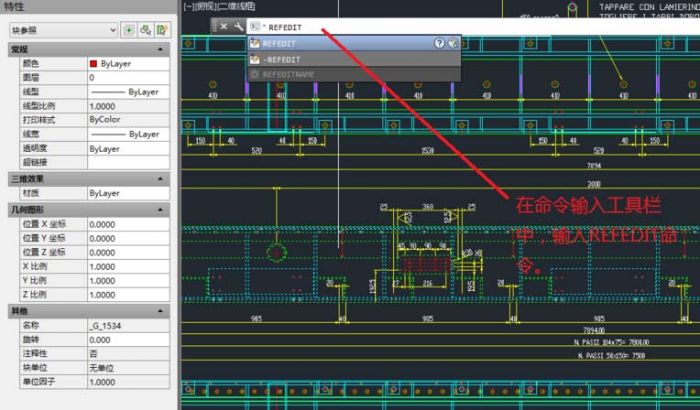The width and height of the screenshot is (700, 410).
Task: Click the Select Objects icon in Properties
Action: 145,30
